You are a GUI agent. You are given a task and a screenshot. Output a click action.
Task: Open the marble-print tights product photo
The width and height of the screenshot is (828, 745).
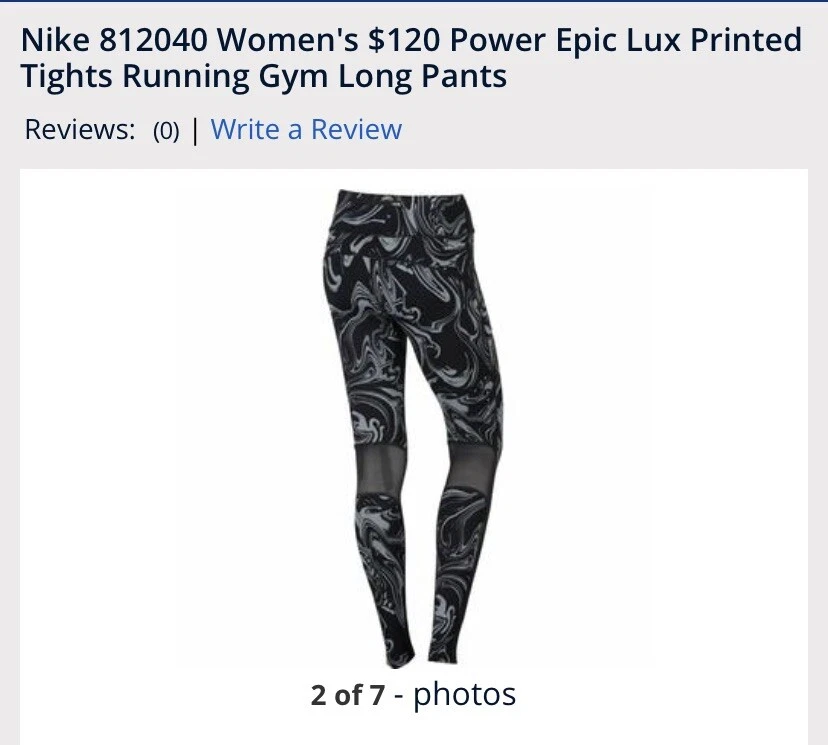point(413,429)
